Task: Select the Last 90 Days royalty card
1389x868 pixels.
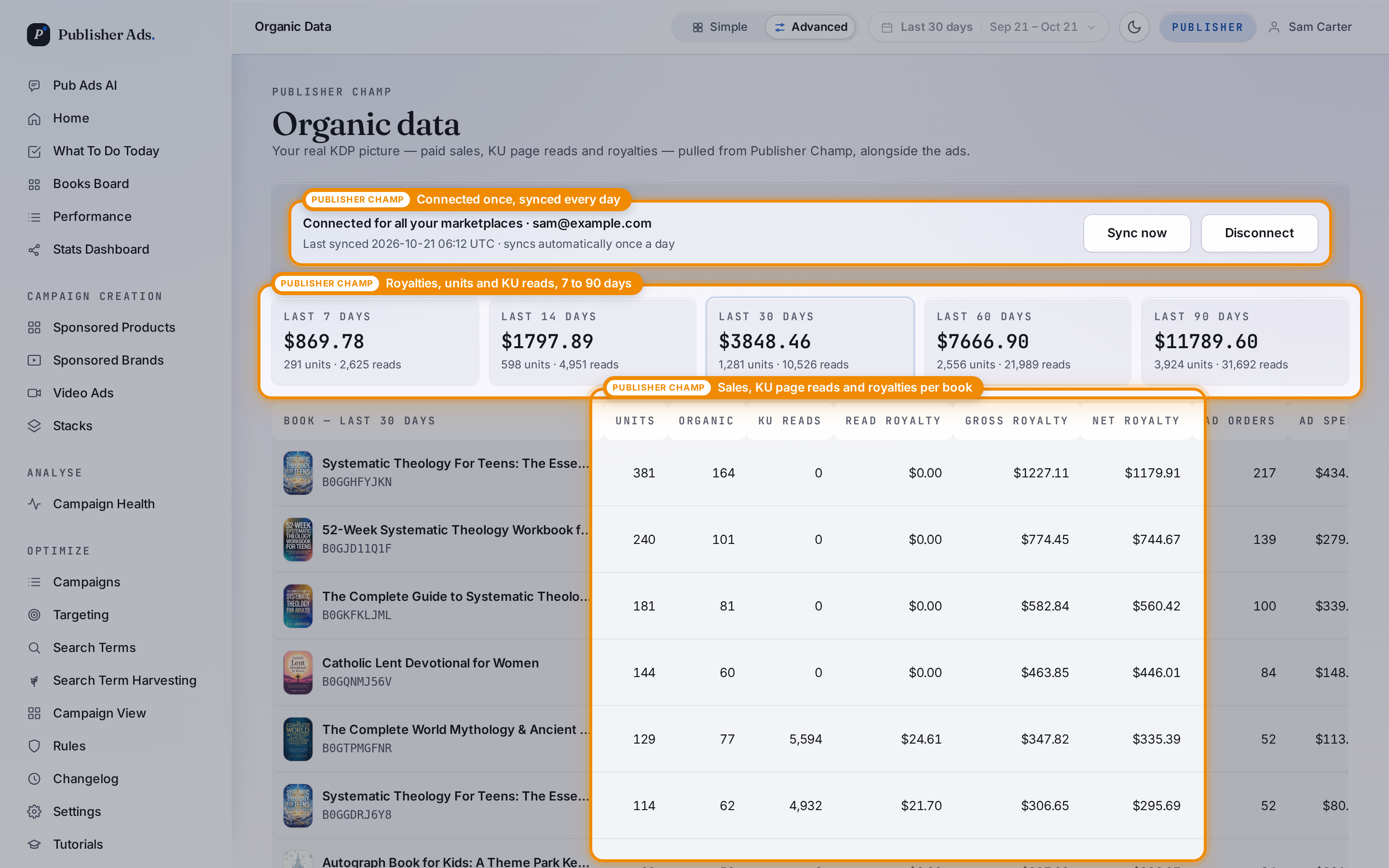Action: click(x=1245, y=341)
